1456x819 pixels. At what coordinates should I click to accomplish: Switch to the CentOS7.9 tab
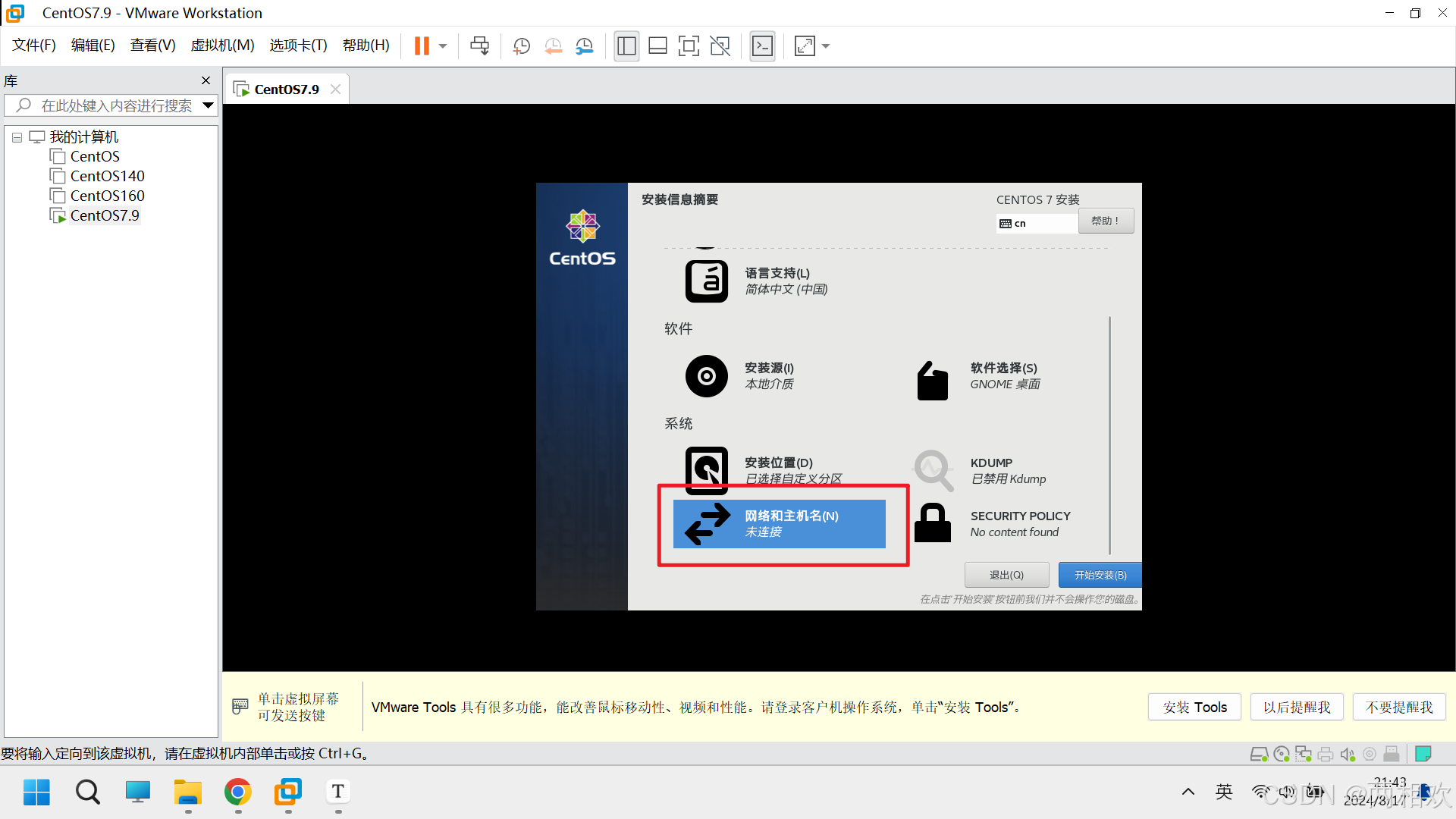tap(286, 89)
